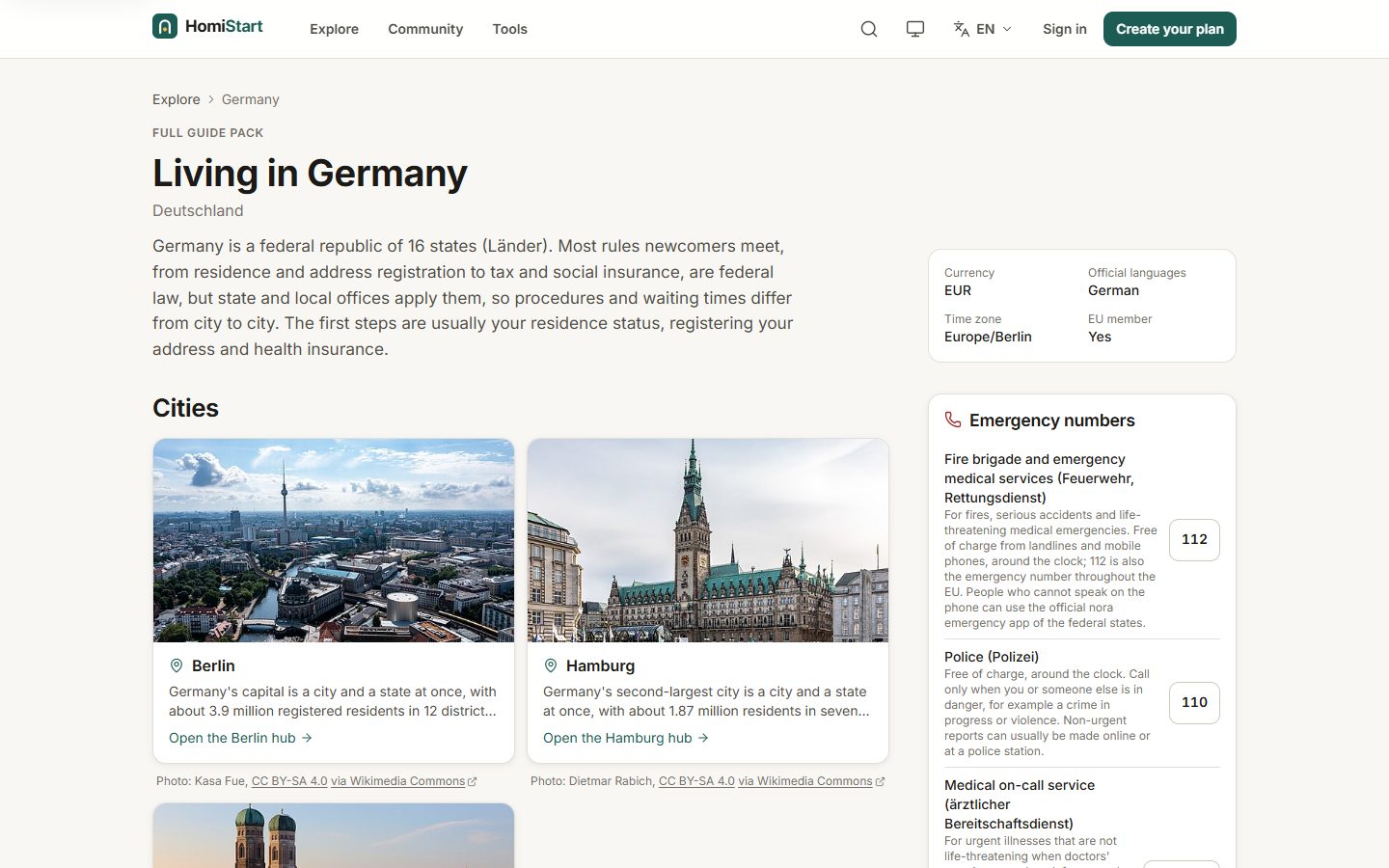Click the Hamburg town hall photo
Image resolution: width=1389 pixels, height=868 pixels.
point(708,541)
